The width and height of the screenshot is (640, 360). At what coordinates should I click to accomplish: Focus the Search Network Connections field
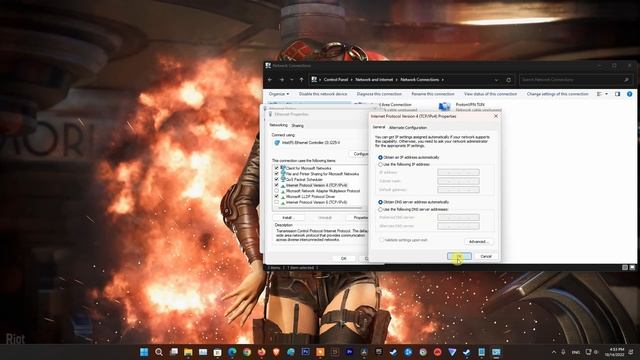(576, 80)
